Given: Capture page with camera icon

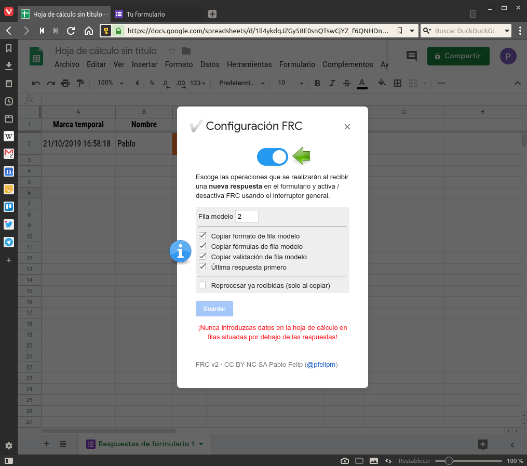Looking at the screenshot, I should 345,461.
